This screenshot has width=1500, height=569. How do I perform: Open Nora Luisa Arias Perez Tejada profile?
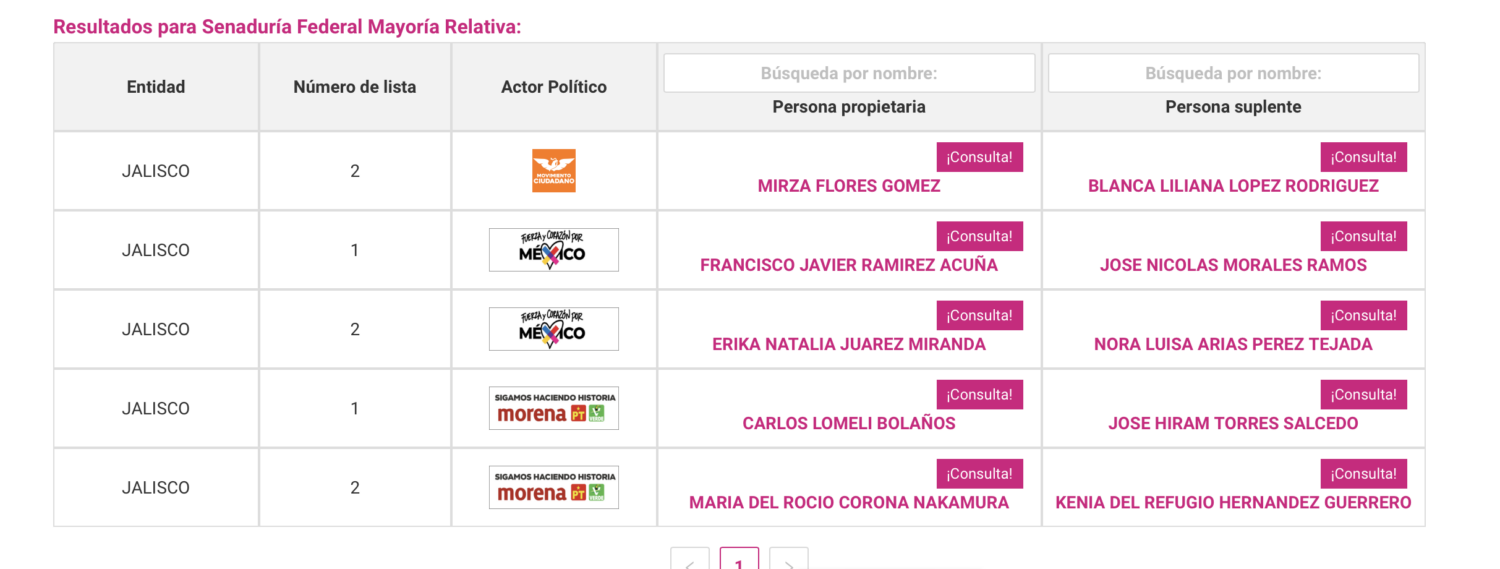1233,344
